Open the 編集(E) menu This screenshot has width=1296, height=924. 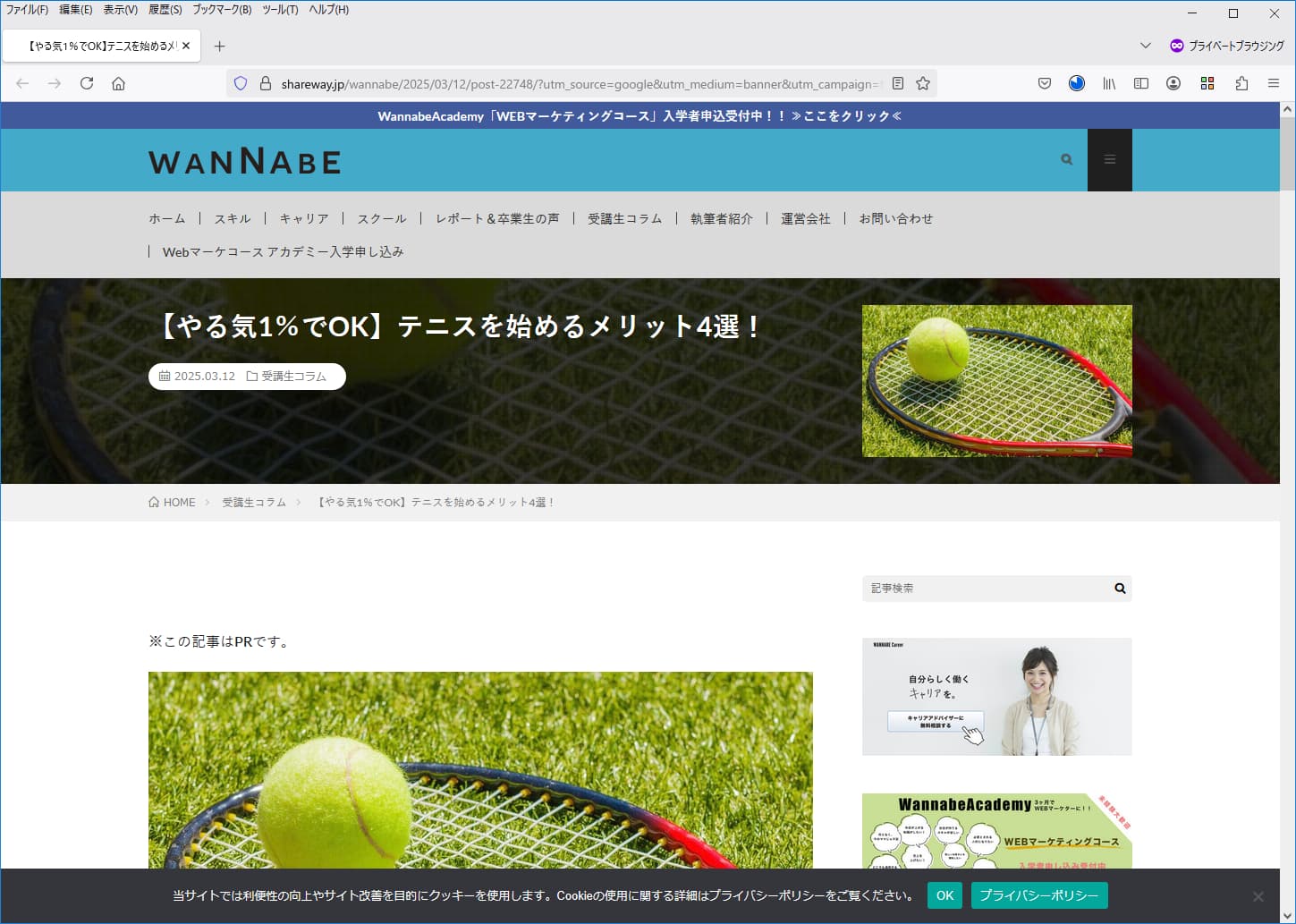pyautogui.click(x=76, y=10)
